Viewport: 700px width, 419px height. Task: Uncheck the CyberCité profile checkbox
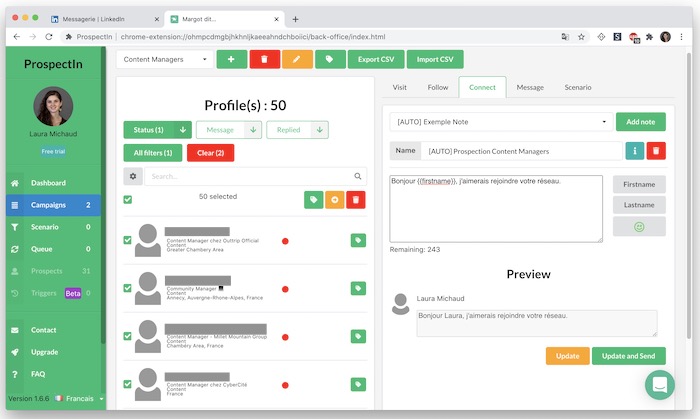pos(128,384)
